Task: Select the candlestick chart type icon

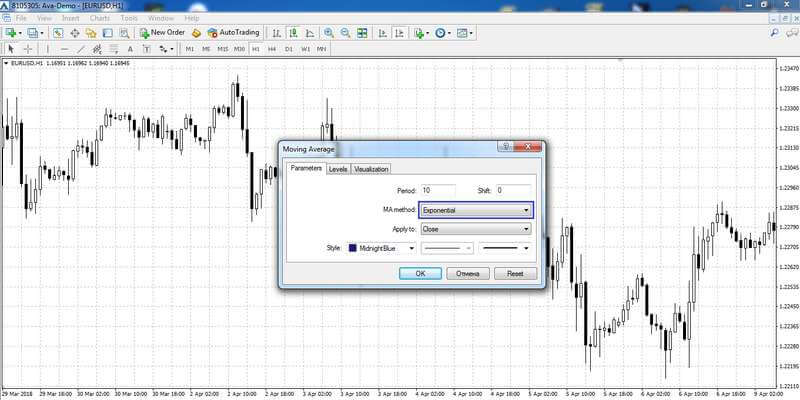Action: click(x=293, y=33)
